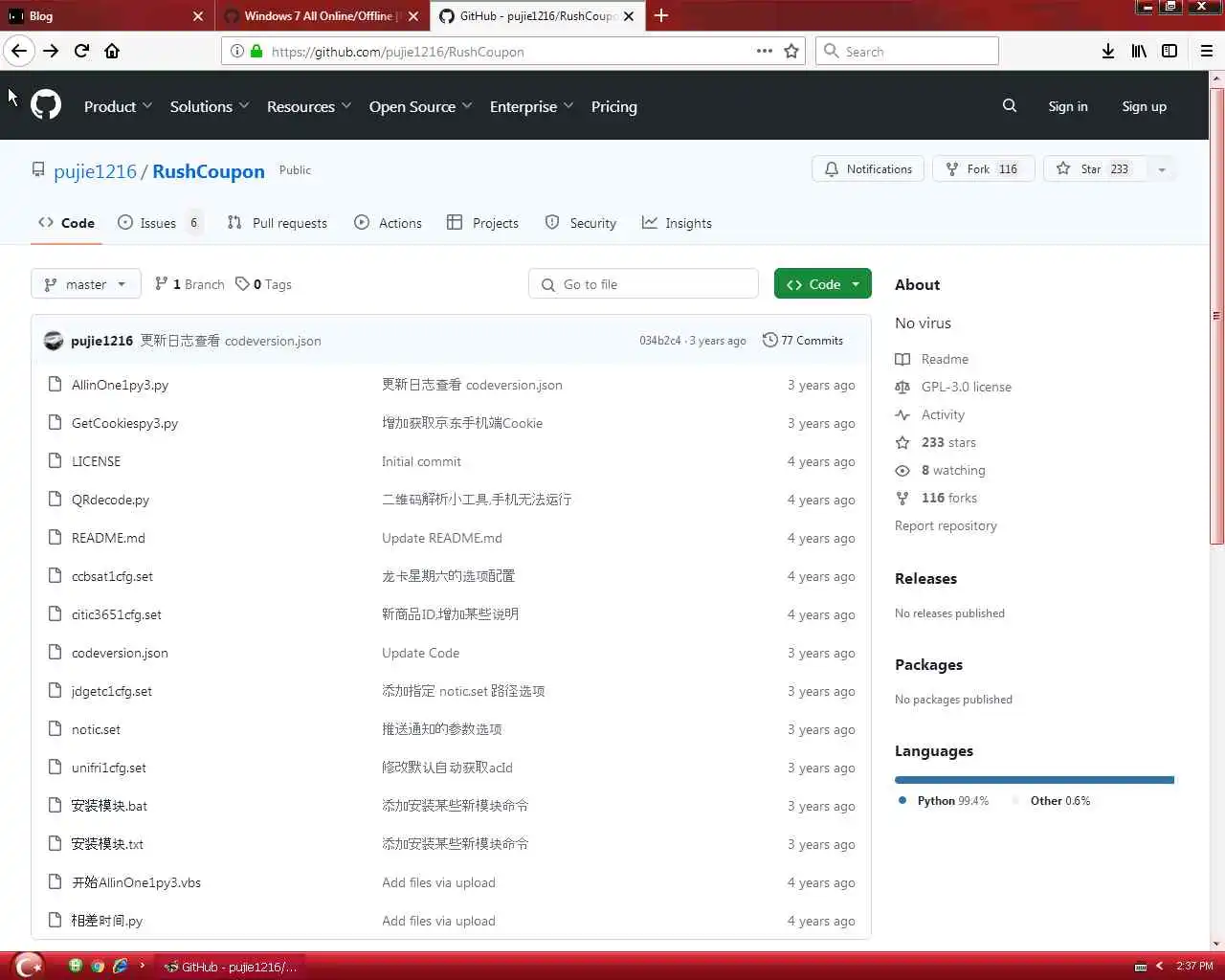The image size is (1225, 980).
Task: Click the address bar URL
Action: point(397,52)
